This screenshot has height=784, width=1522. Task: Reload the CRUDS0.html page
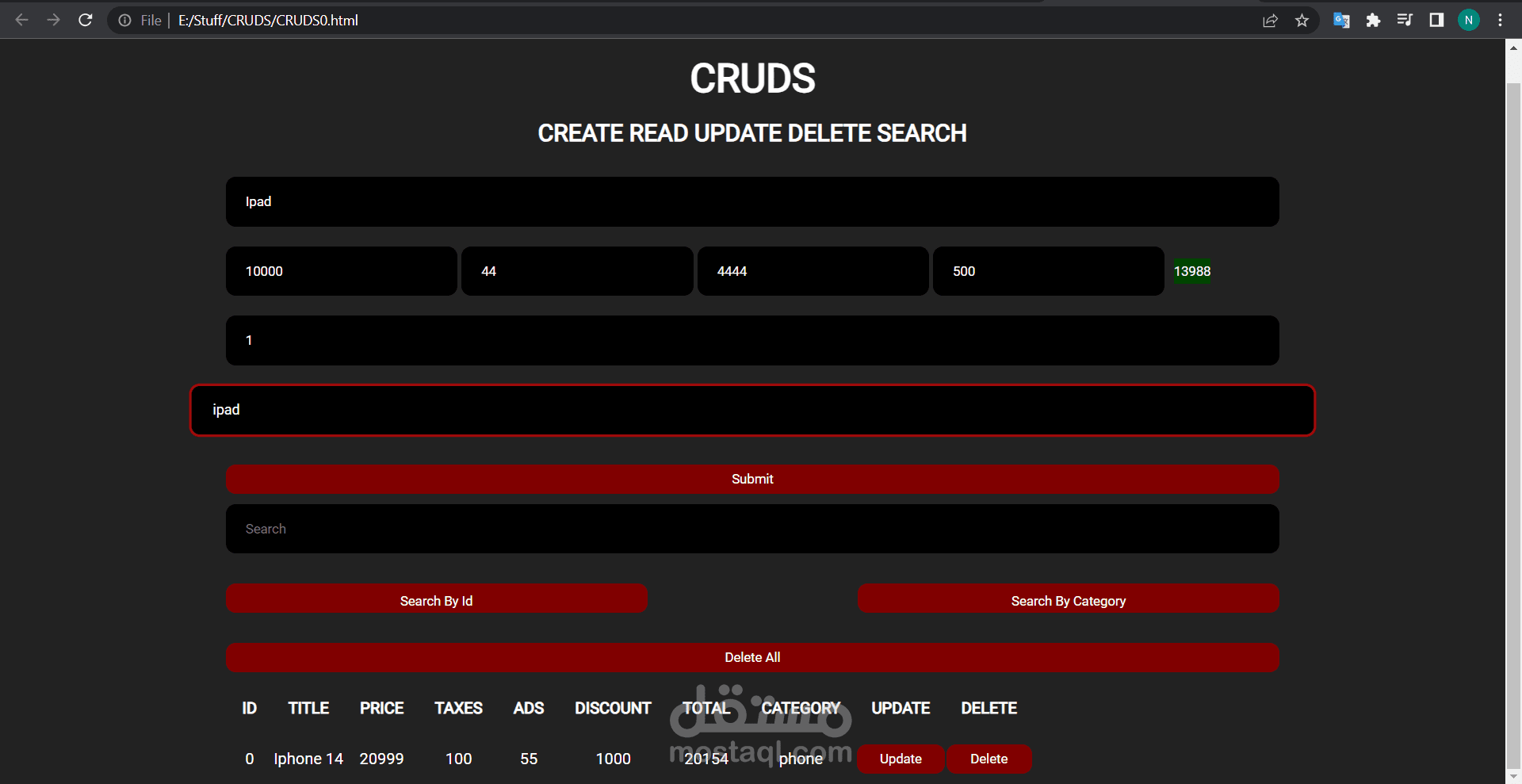[85, 20]
